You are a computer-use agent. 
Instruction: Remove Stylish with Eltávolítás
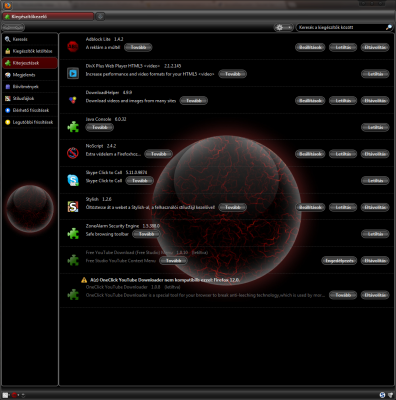375,207
